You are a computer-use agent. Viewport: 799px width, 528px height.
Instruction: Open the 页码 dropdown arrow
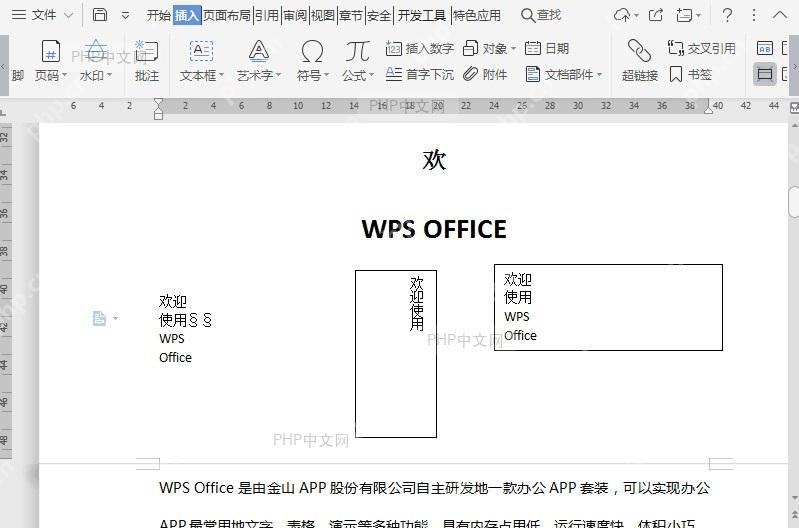pyautogui.click(x=64, y=75)
